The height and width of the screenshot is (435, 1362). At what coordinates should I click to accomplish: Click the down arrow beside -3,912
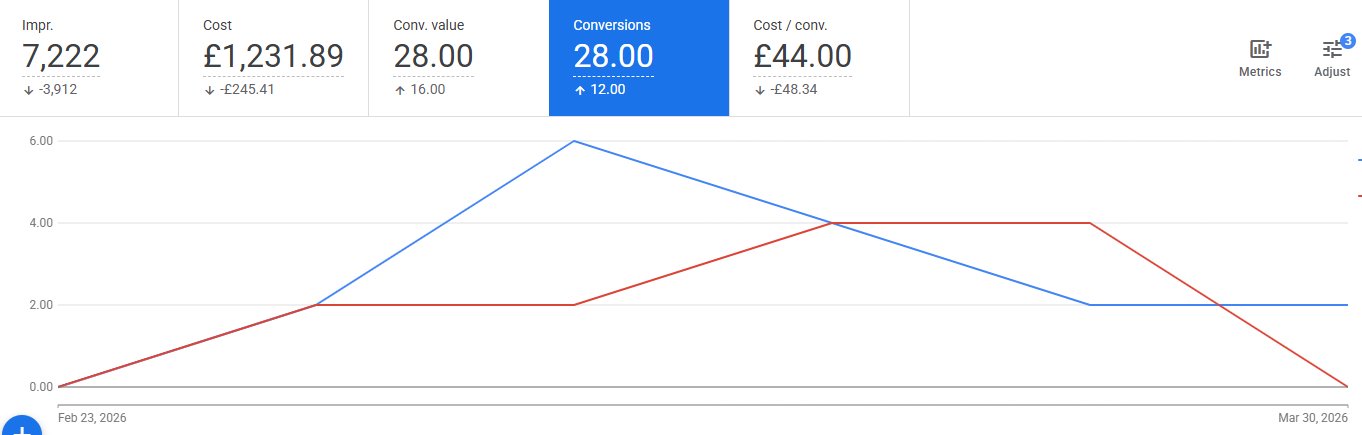point(27,89)
